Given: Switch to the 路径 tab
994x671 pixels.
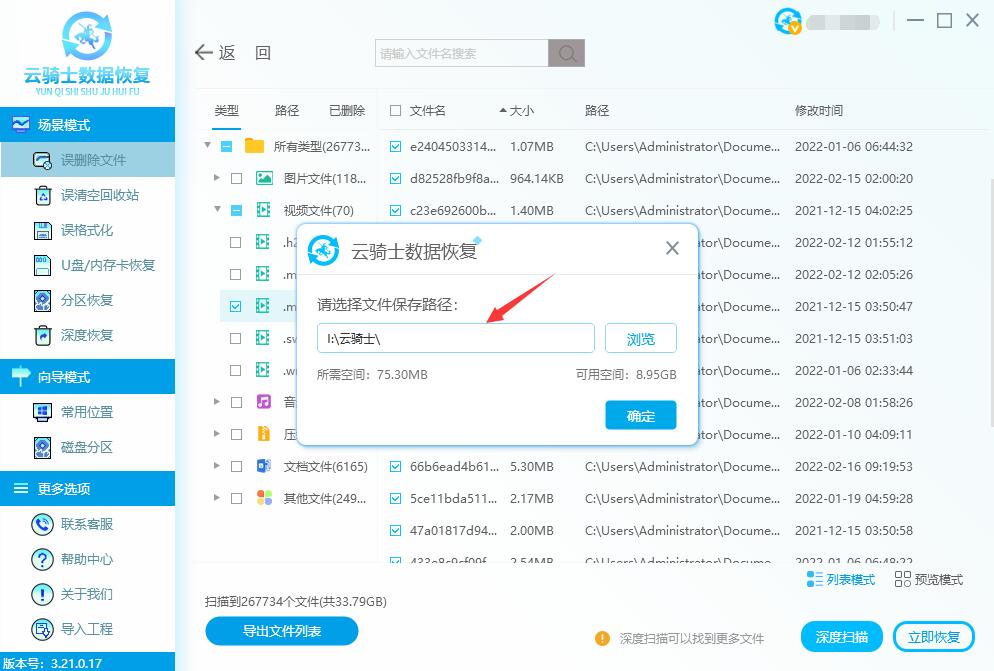Looking at the screenshot, I should pos(287,110).
